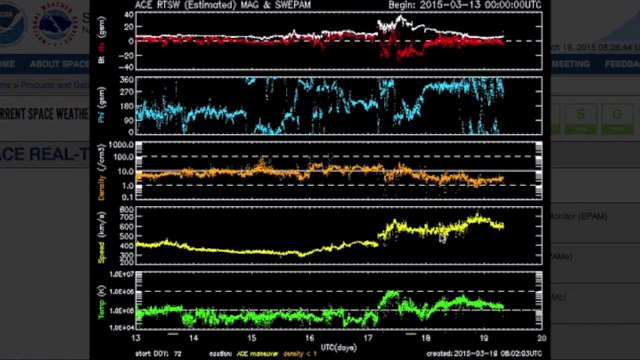Click the UTC(days) axis label

(338, 347)
